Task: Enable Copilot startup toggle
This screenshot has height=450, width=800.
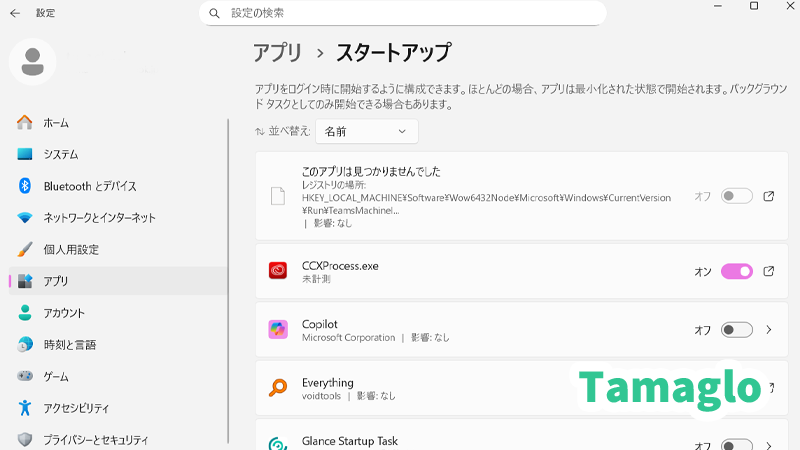Action: tap(737, 330)
